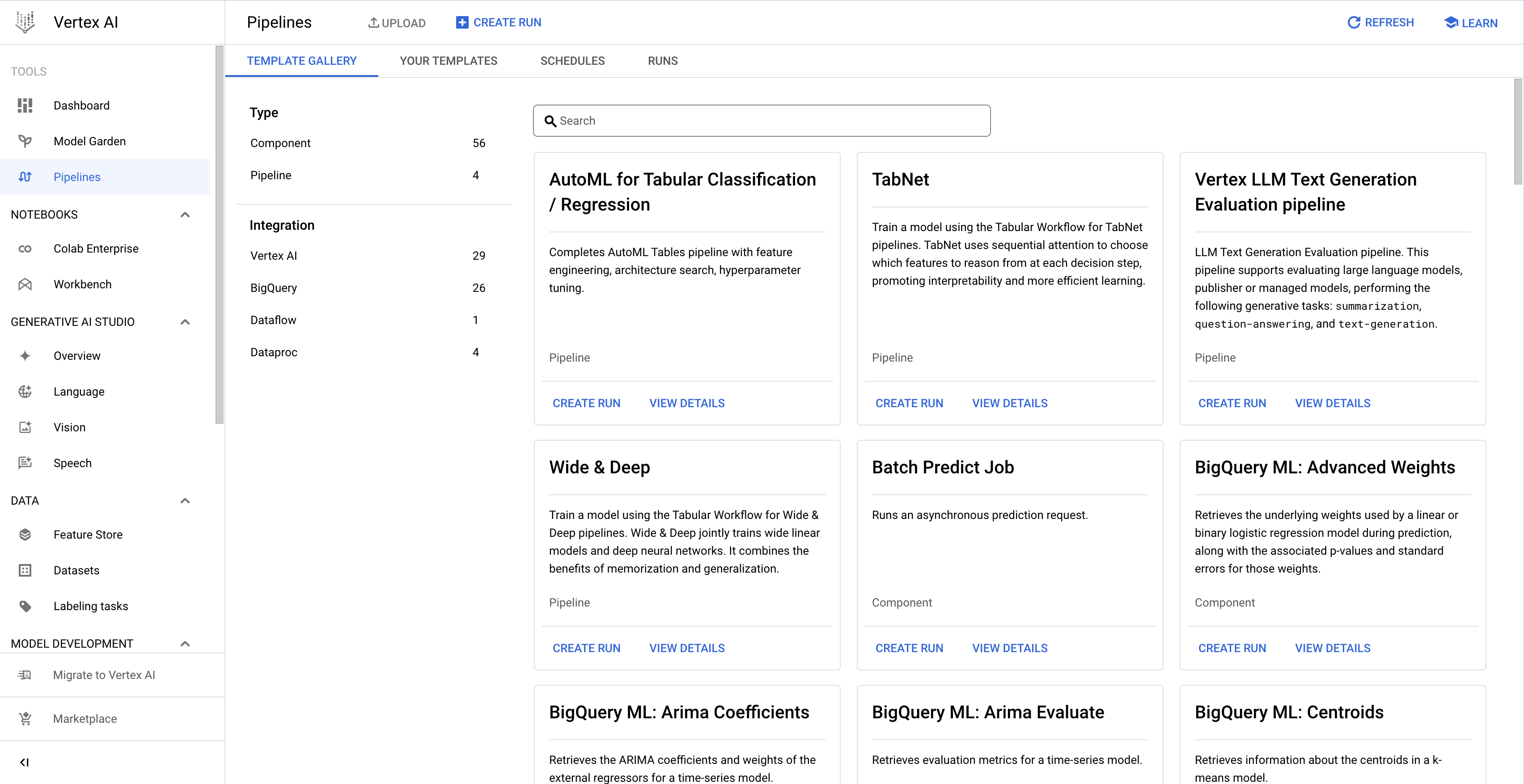Click CREATE RUN top navigation button
The image size is (1524, 784).
point(498,22)
